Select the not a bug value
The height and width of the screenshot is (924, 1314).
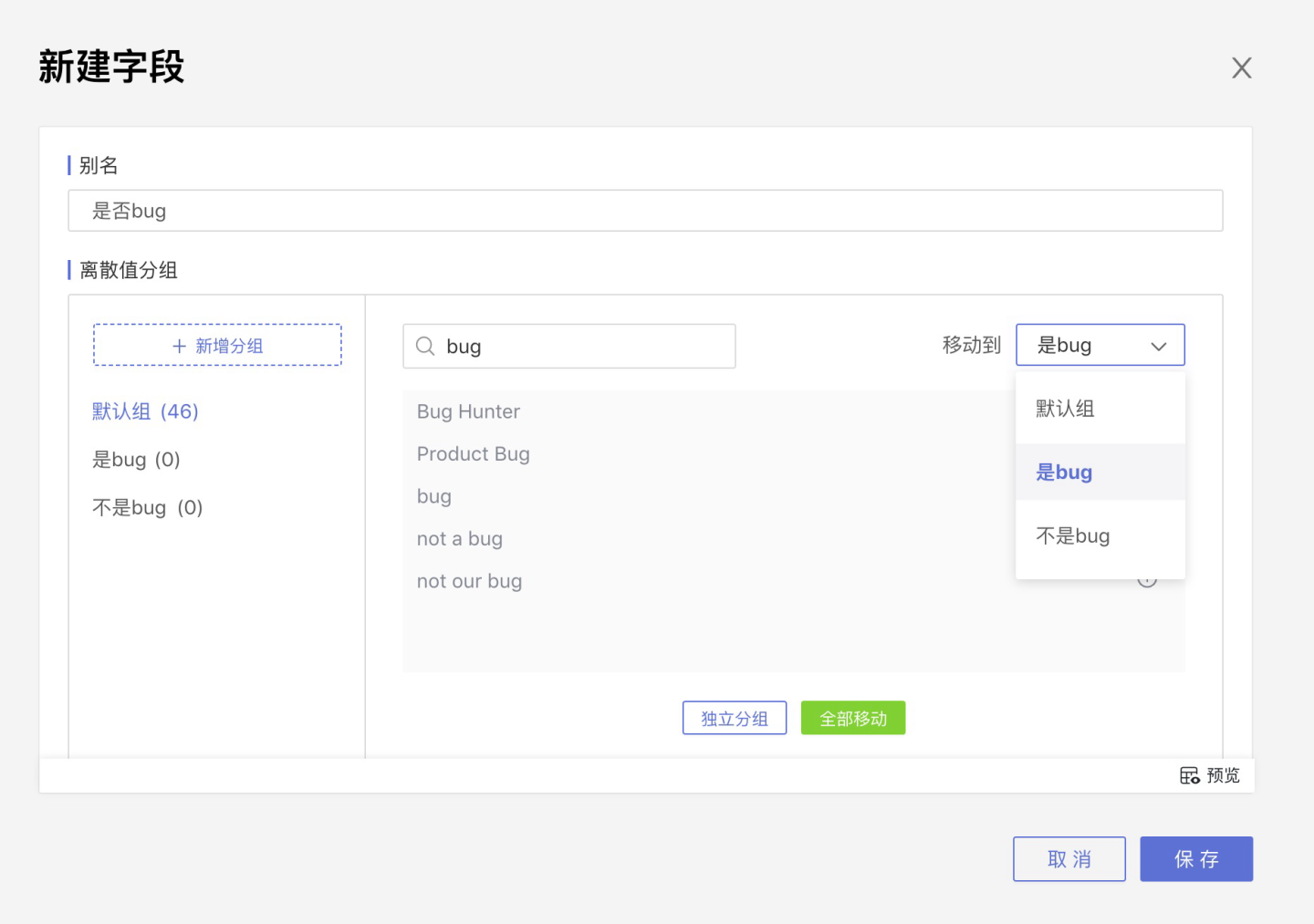coord(459,539)
